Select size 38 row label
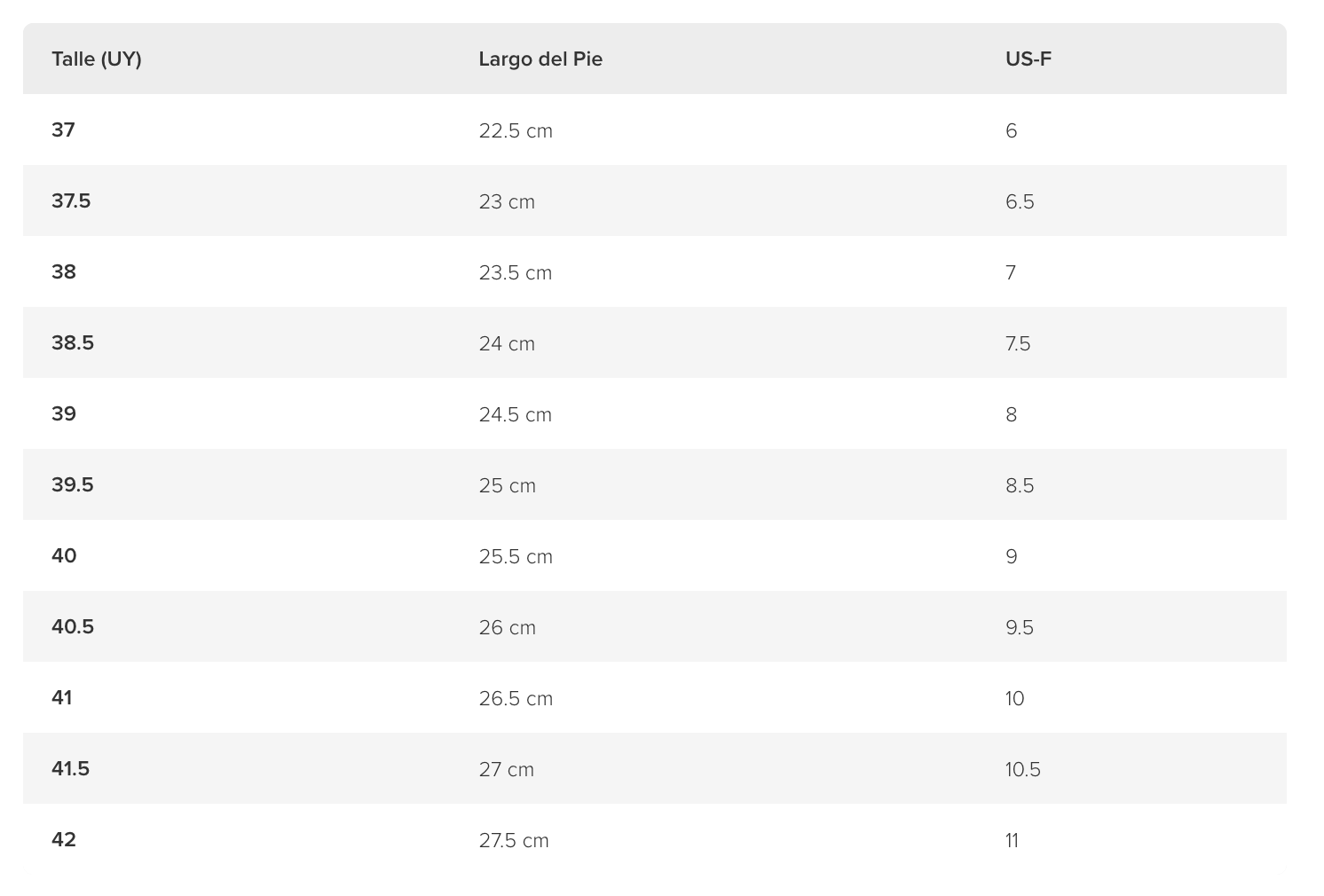This screenshot has width=1324, height=896. coord(64,272)
